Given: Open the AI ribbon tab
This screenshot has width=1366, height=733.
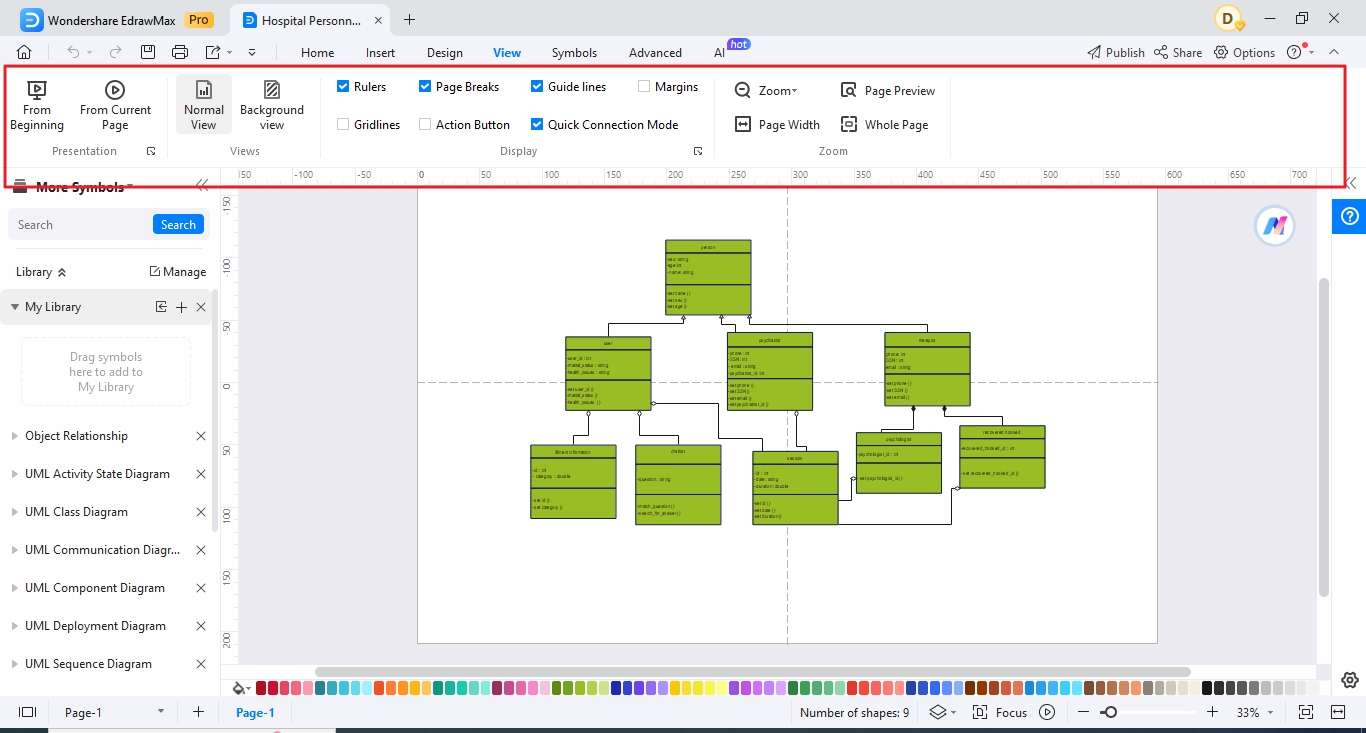Looking at the screenshot, I should [x=719, y=53].
